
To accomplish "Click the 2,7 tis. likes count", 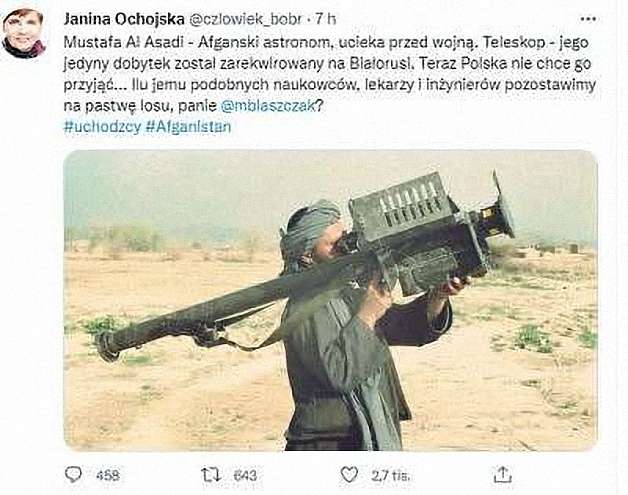I will (390, 476).
